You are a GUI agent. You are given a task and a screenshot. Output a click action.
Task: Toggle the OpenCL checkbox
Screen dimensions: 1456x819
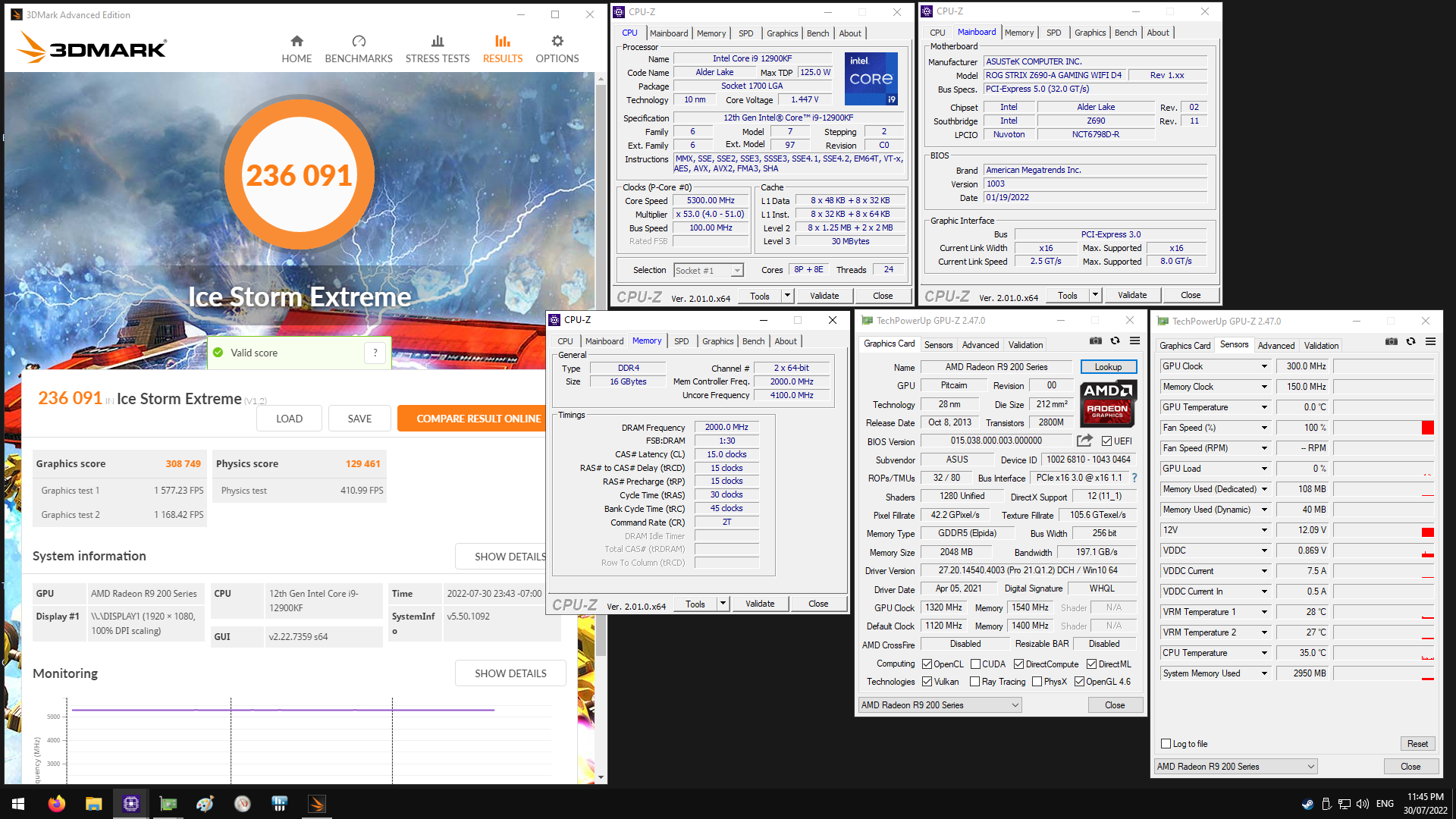(927, 664)
